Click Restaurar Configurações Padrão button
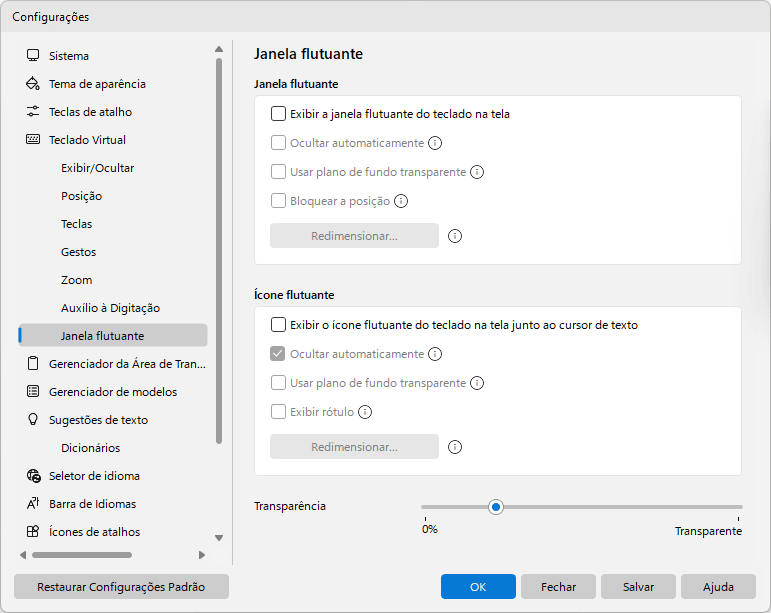Image resolution: width=771 pixels, height=613 pixels. [x=121, y=587]
